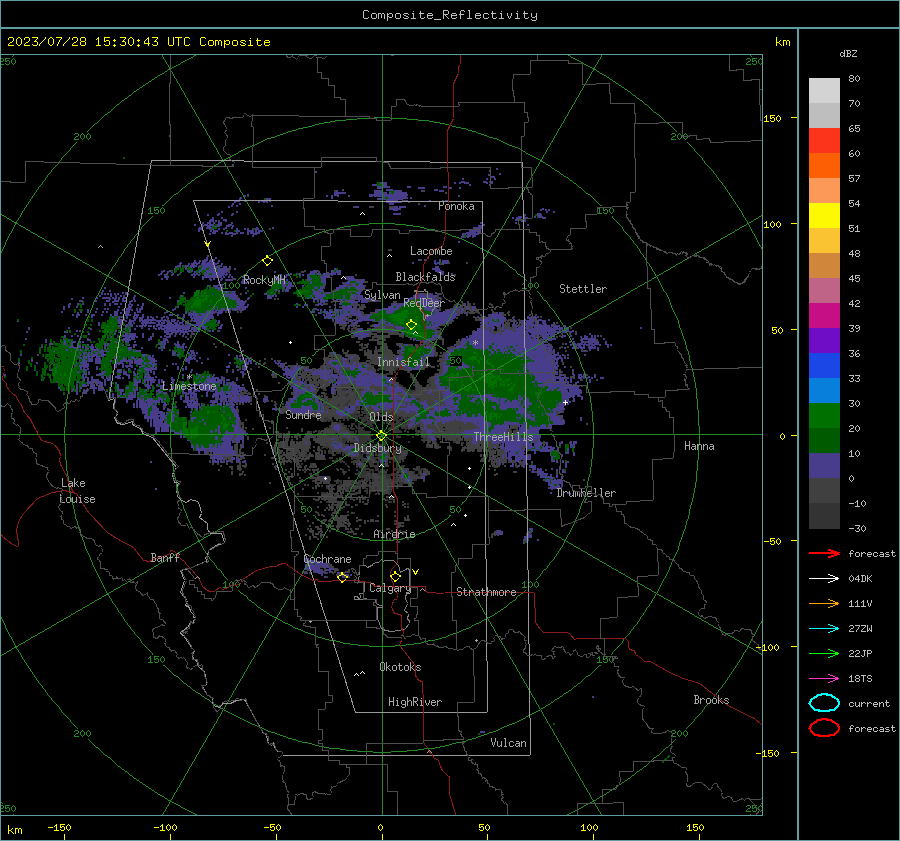Select the cyan 27ZW arrow icon
The width and height of the screenshot is (900, 841).
click(x=824, y=629)
